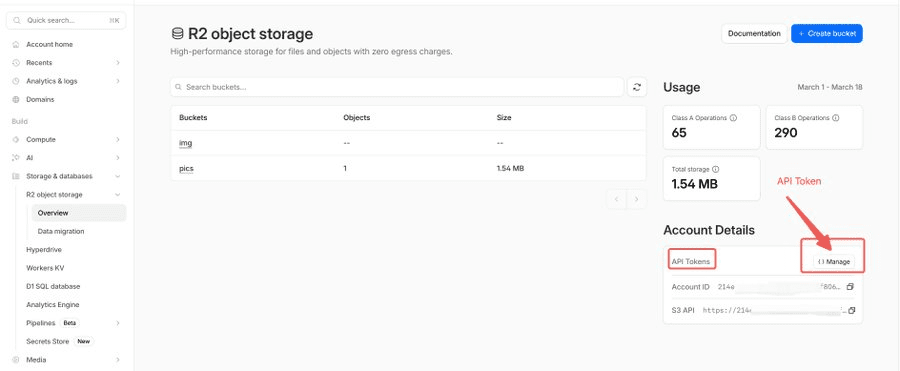Image resolution: width=900 pixels, height=371 pixels.
Task: Expand the Pipelines chevron
Action: pos(118,323)
